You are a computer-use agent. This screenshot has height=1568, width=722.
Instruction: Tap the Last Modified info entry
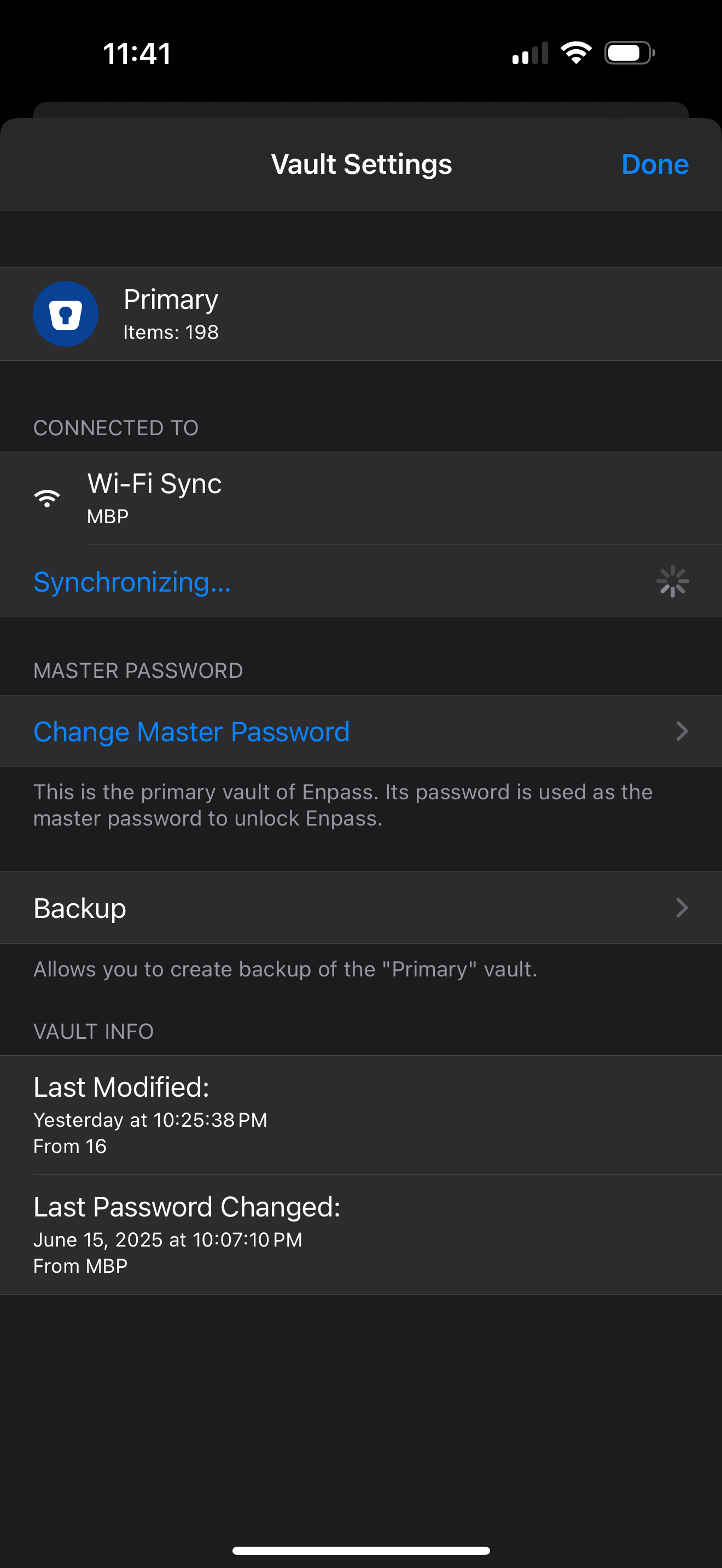tap(361, 1115)
